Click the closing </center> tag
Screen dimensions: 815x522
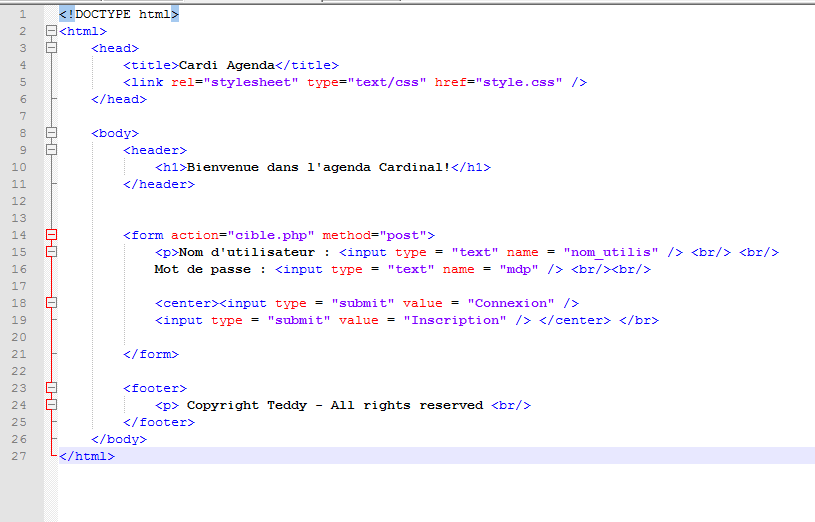(575, 320)
